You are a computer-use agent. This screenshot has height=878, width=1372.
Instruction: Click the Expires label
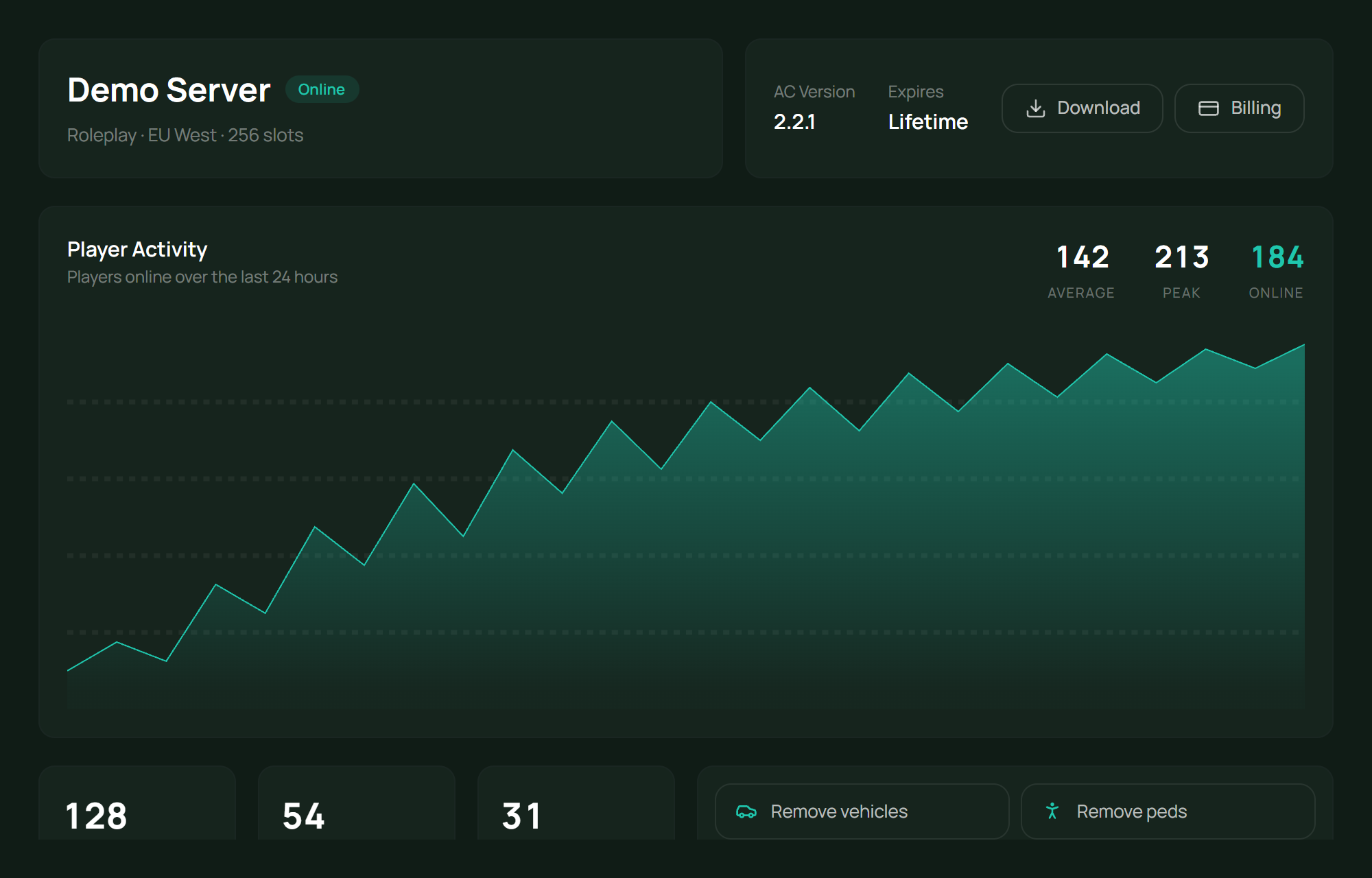pos(916,92)
